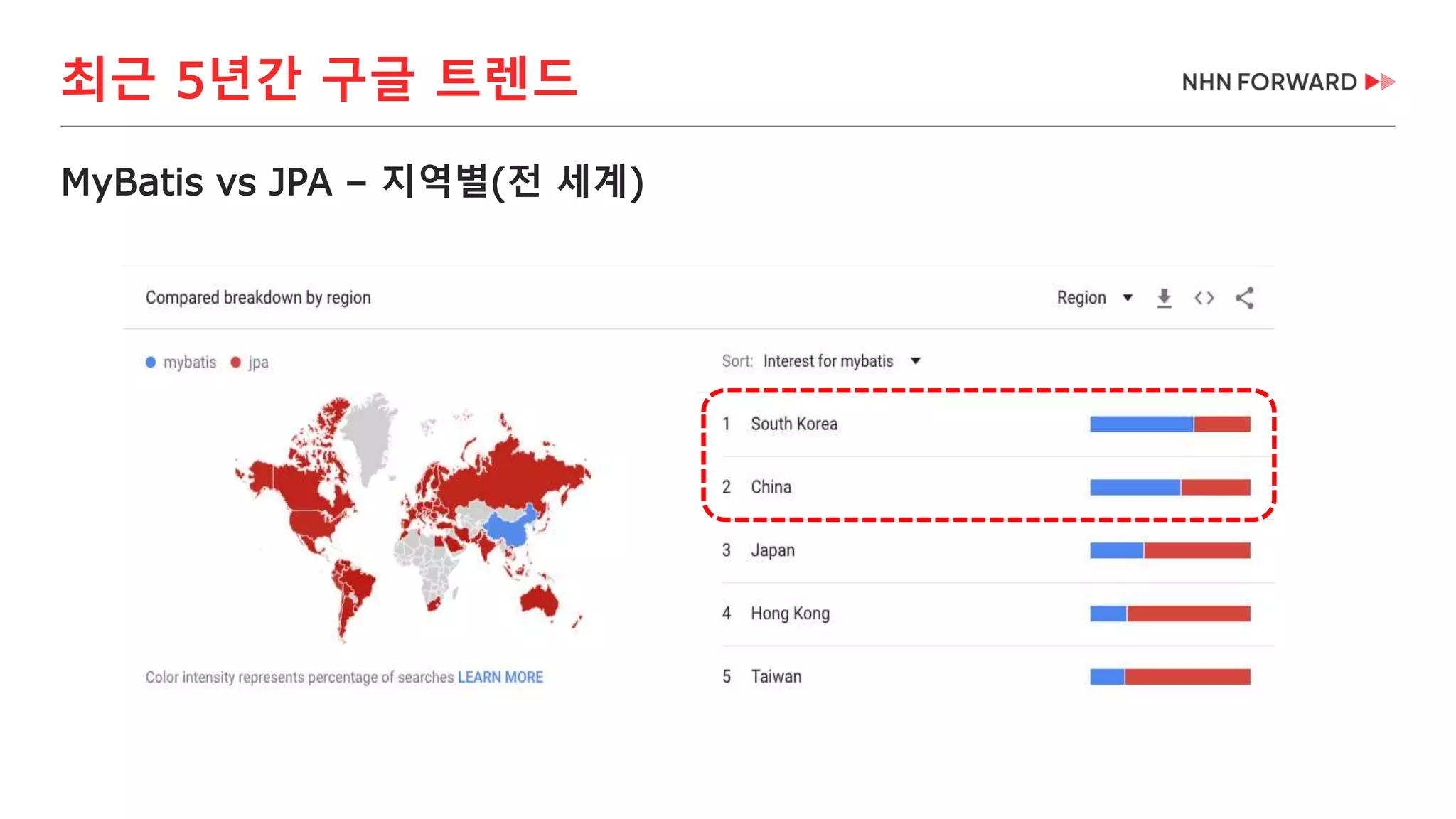This screenshot has width=1456, height=819.
Task: Click the red jpa legend dot
Action: pos(236,363)
